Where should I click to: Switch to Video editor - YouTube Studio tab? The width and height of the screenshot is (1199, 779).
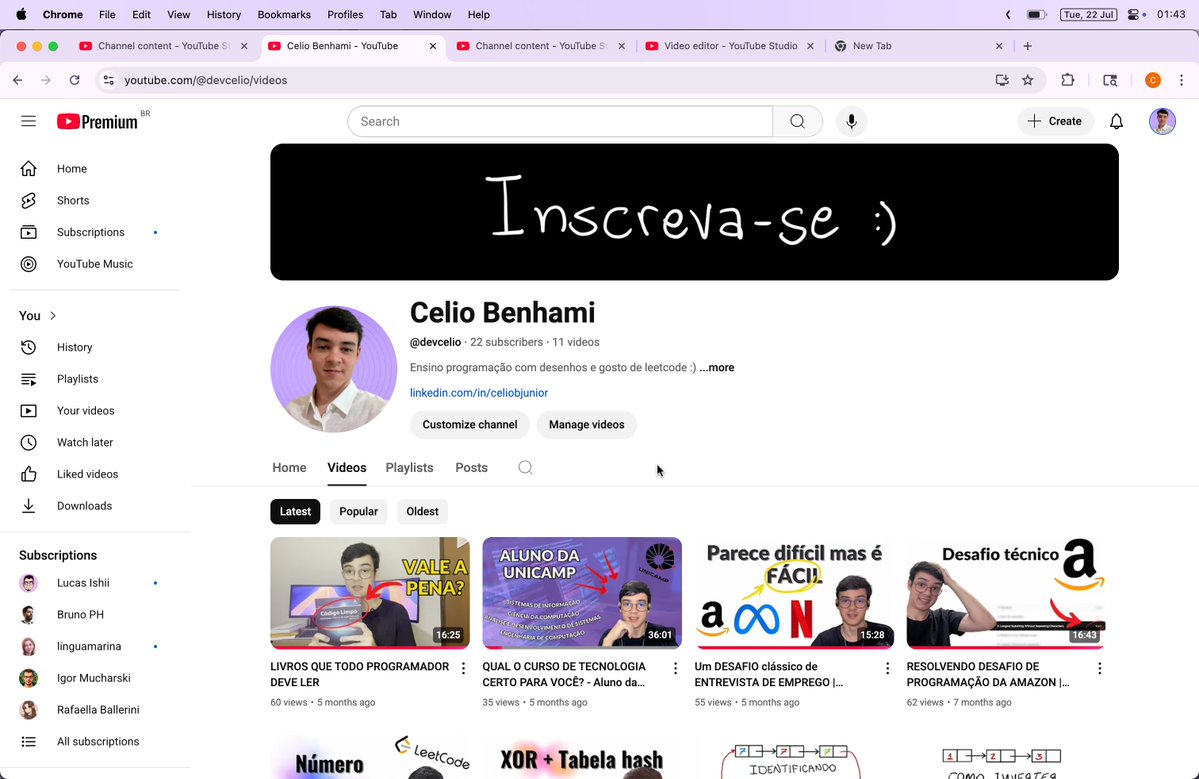(x=729, y=46)
